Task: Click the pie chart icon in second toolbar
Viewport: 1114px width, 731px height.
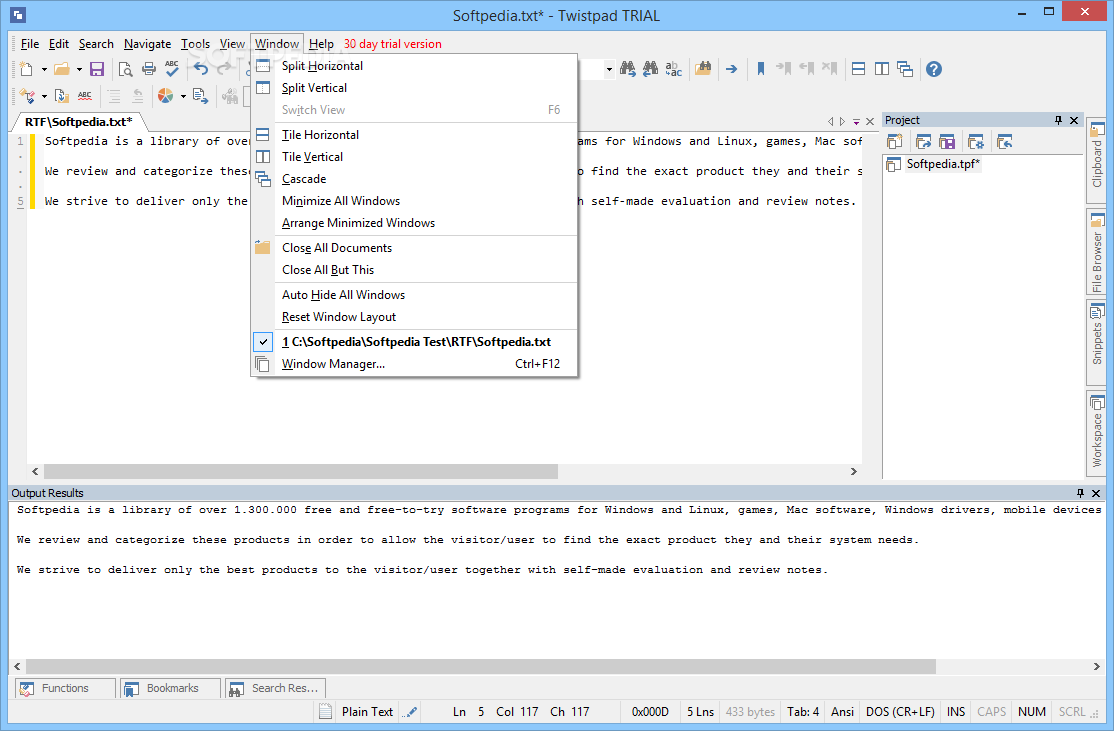Action: (166, 96)
